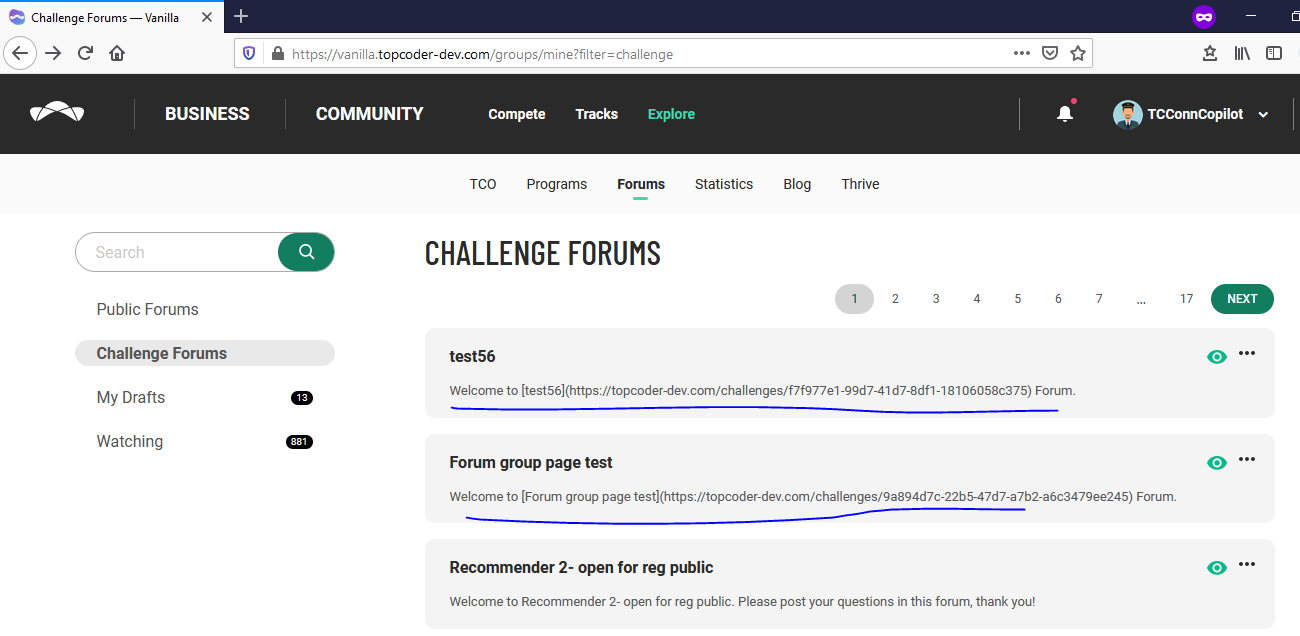Open the bookmarks star toolbar menu
The width and height of the screenshot is (1300, 636).
pyautogui.click(x=1210, y=54)
